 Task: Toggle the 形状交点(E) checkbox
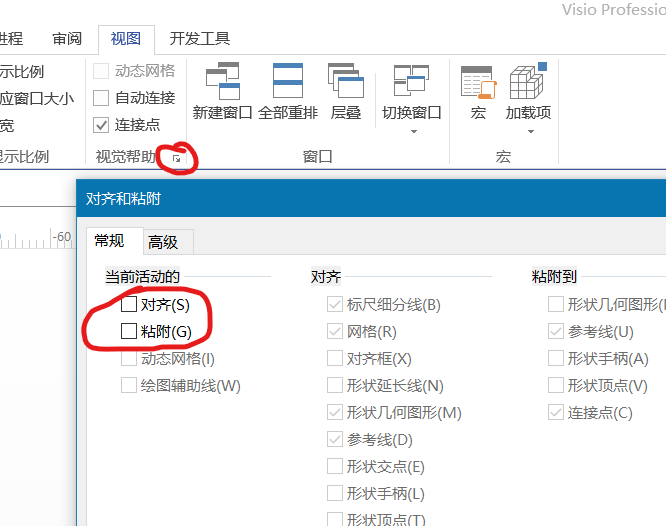pos(335,466)
